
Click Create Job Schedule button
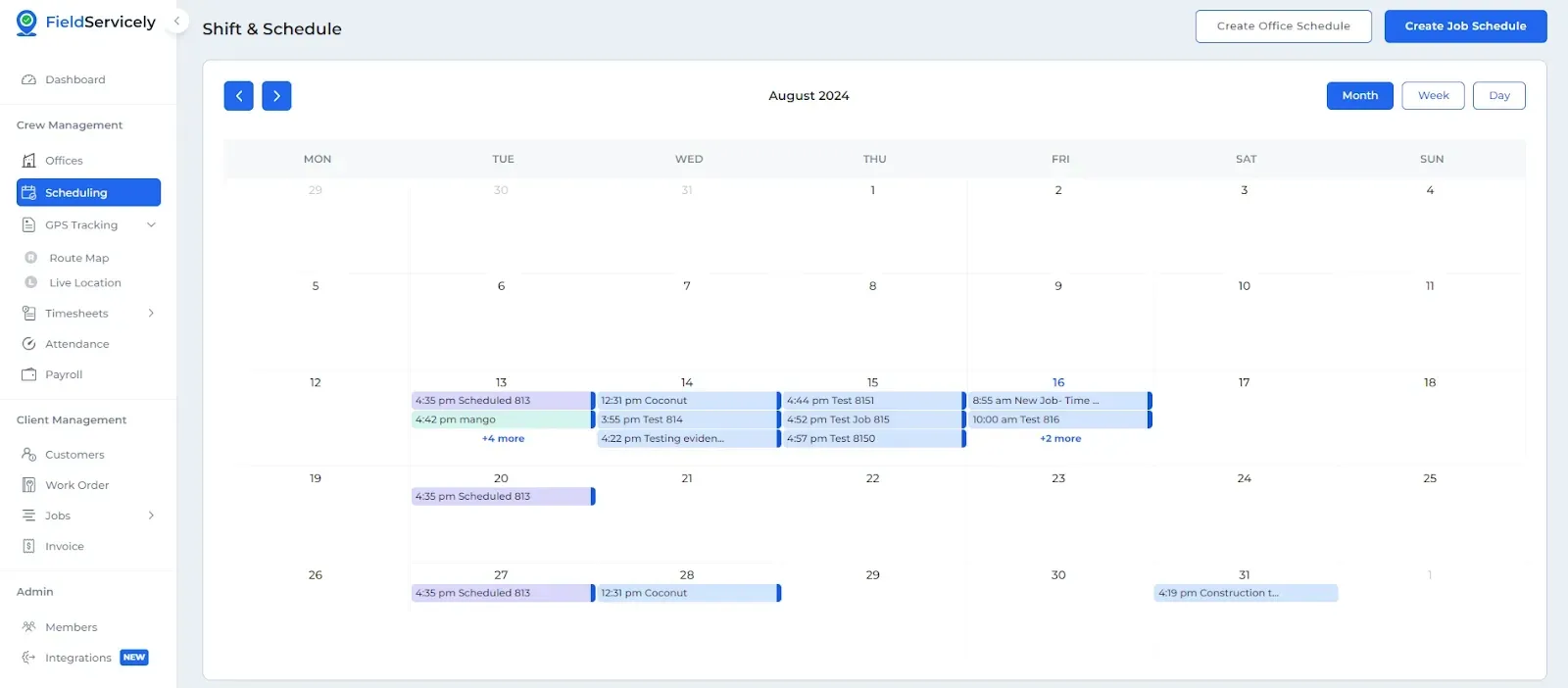1465,26
